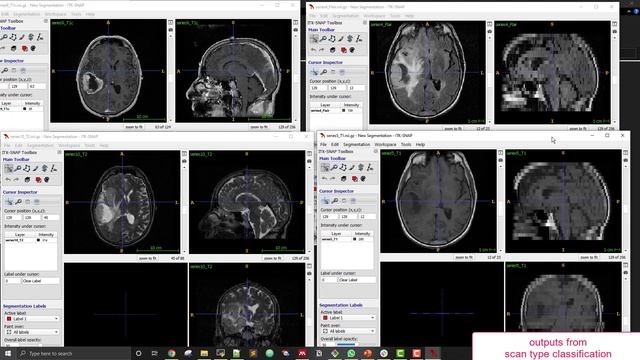Select Crosshair tool in series5_T1 window
The height and width of the screenshot is (360, 640).
pos(325,167)
